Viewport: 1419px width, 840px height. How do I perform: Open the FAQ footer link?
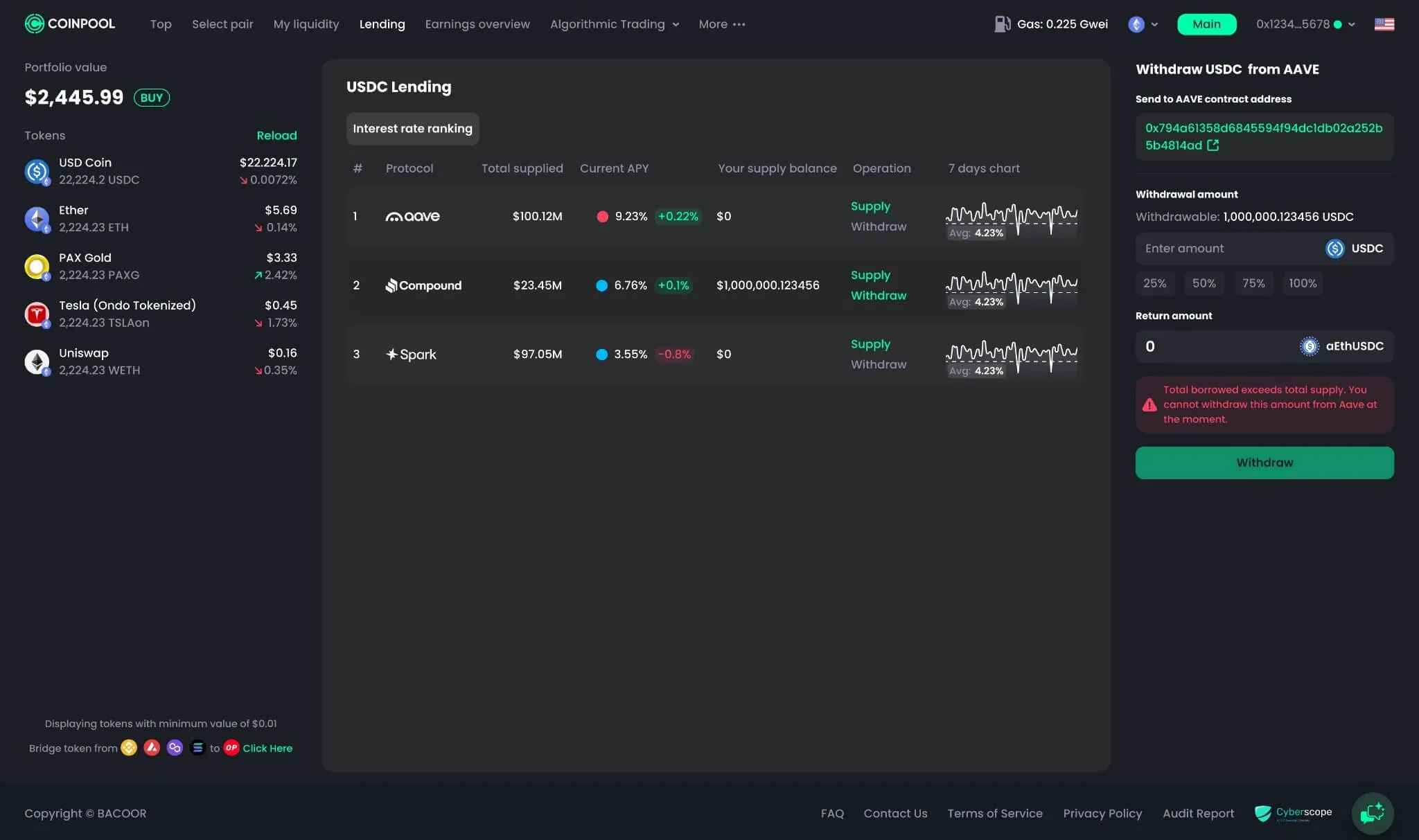[832, 814]
